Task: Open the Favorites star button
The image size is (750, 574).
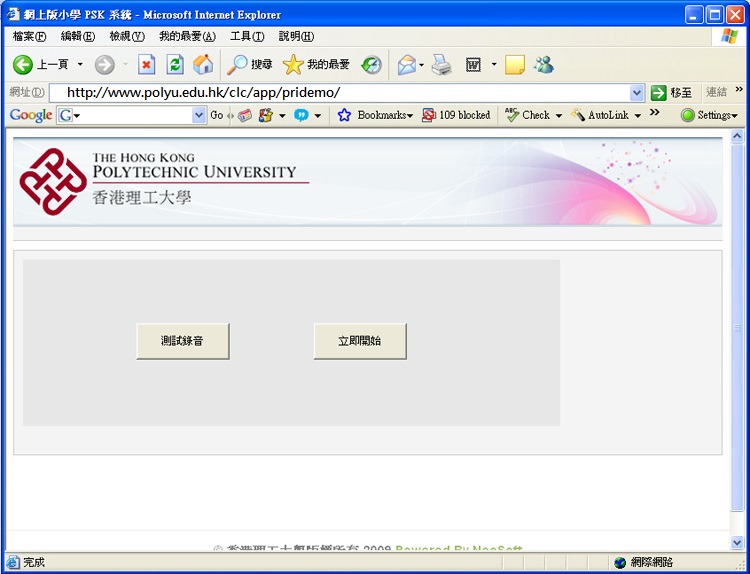Action: coord(293,65)
